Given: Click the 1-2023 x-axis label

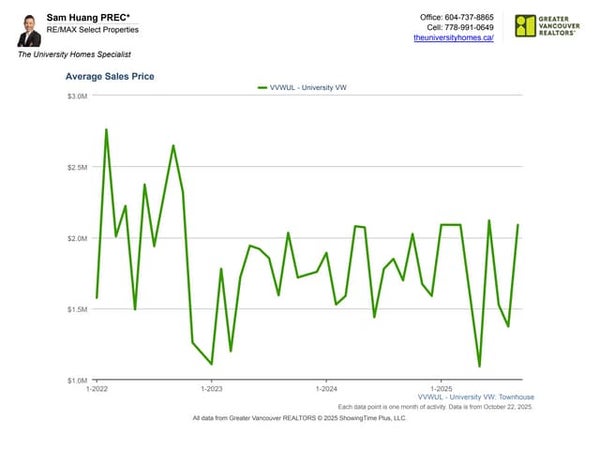Looking at the screenshot, I should pos(211,388).
